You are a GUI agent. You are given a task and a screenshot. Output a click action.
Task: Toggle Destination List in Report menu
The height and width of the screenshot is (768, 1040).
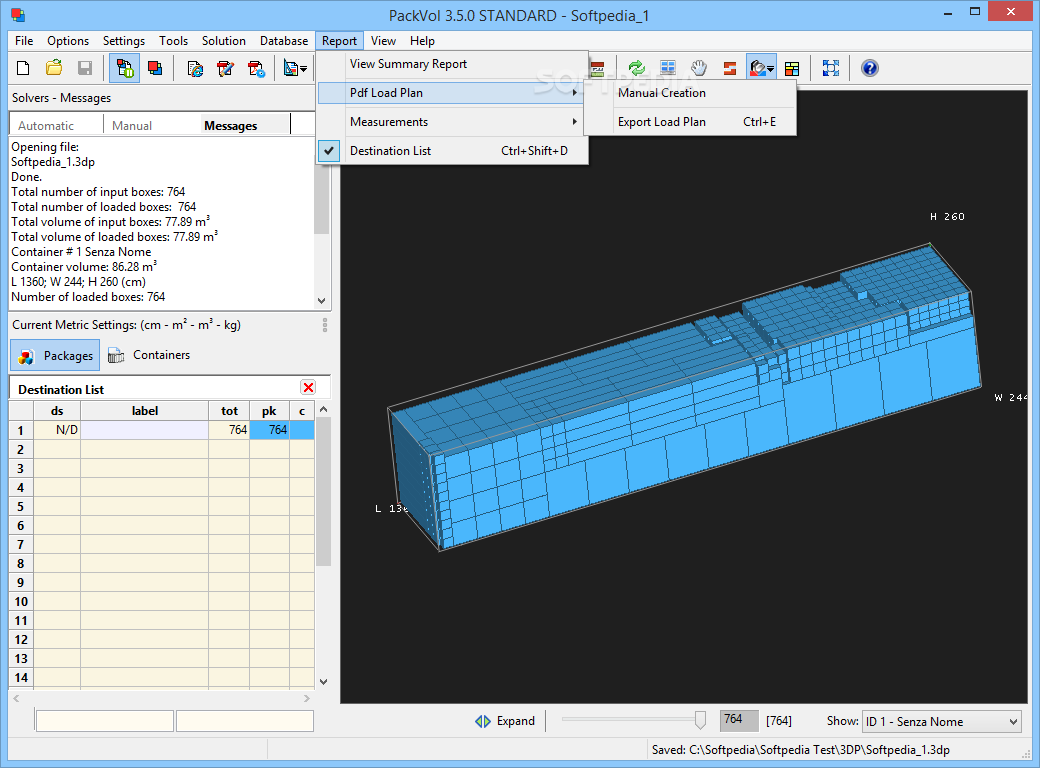[x=391, y=151]
